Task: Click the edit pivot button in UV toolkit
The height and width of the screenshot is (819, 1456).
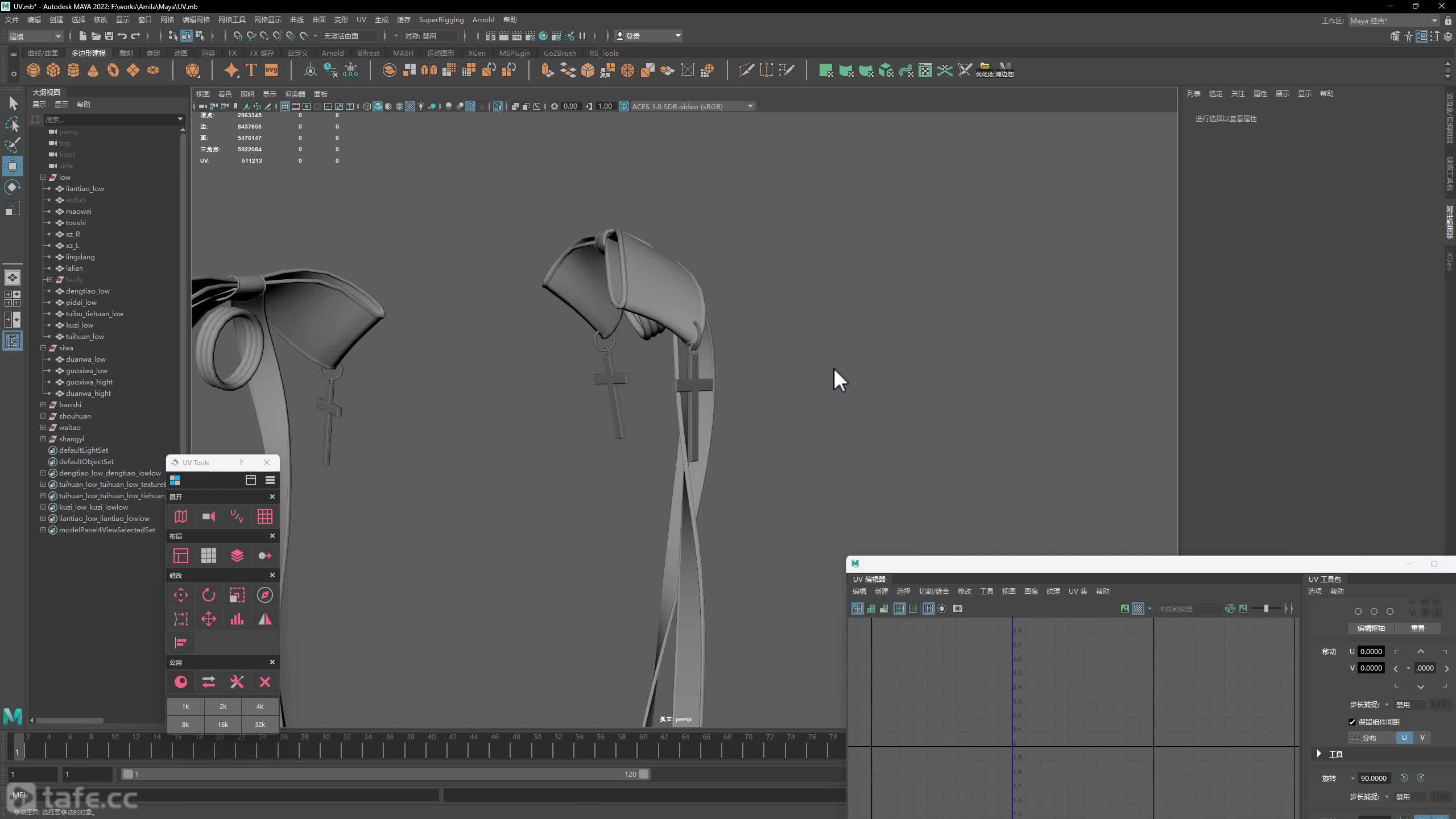Action: coord(1371,628)
